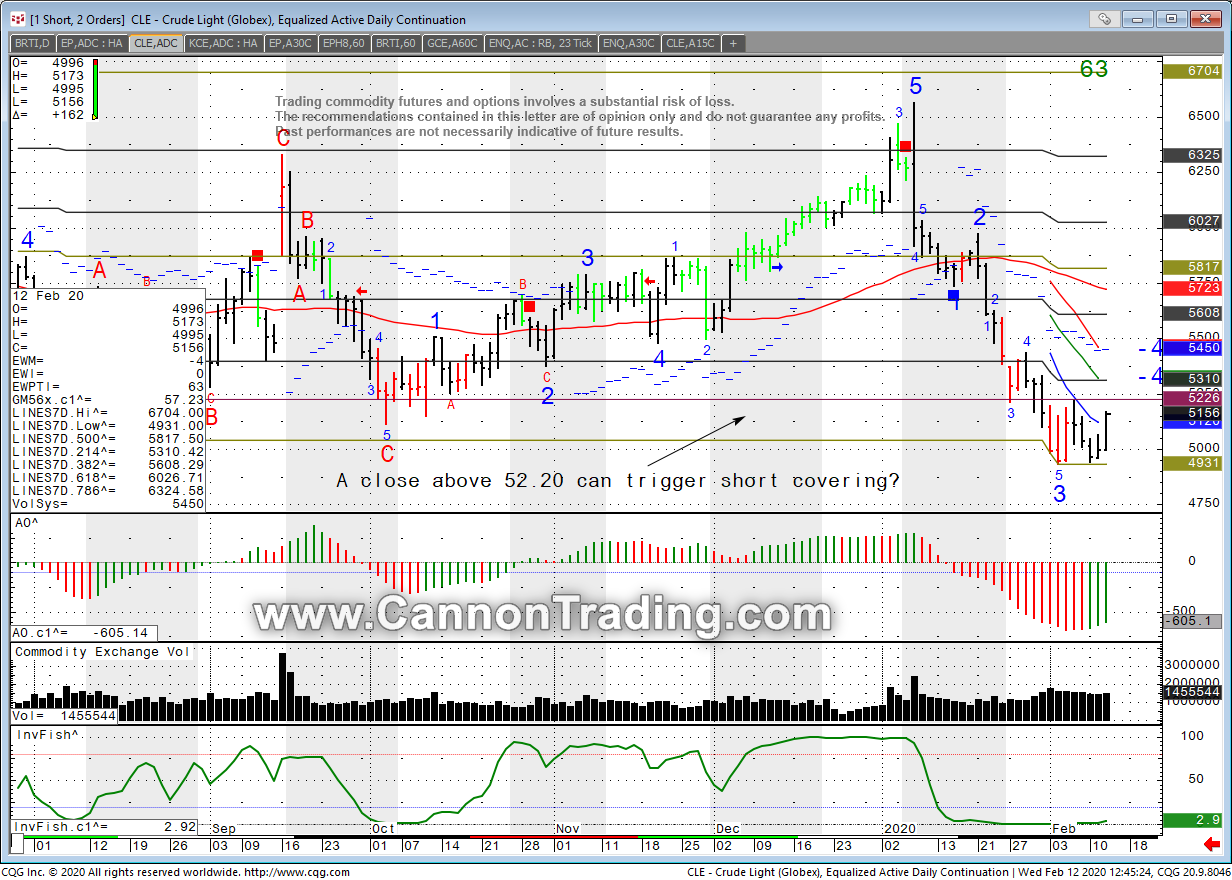Open the KCE,ADC : HA tab
1232x880 pixels.
pyautogui.click(x=224, y=43)
